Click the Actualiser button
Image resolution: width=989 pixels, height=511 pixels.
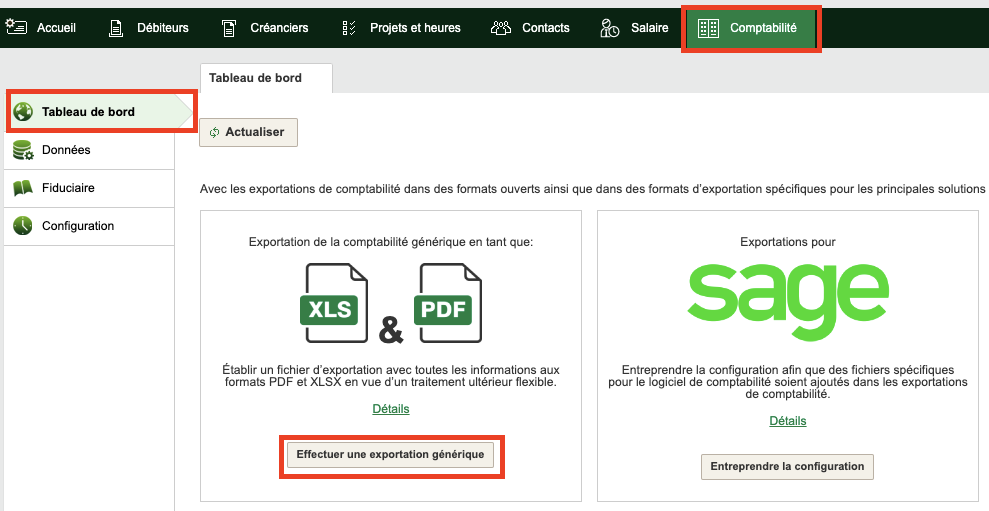(249, 132)
